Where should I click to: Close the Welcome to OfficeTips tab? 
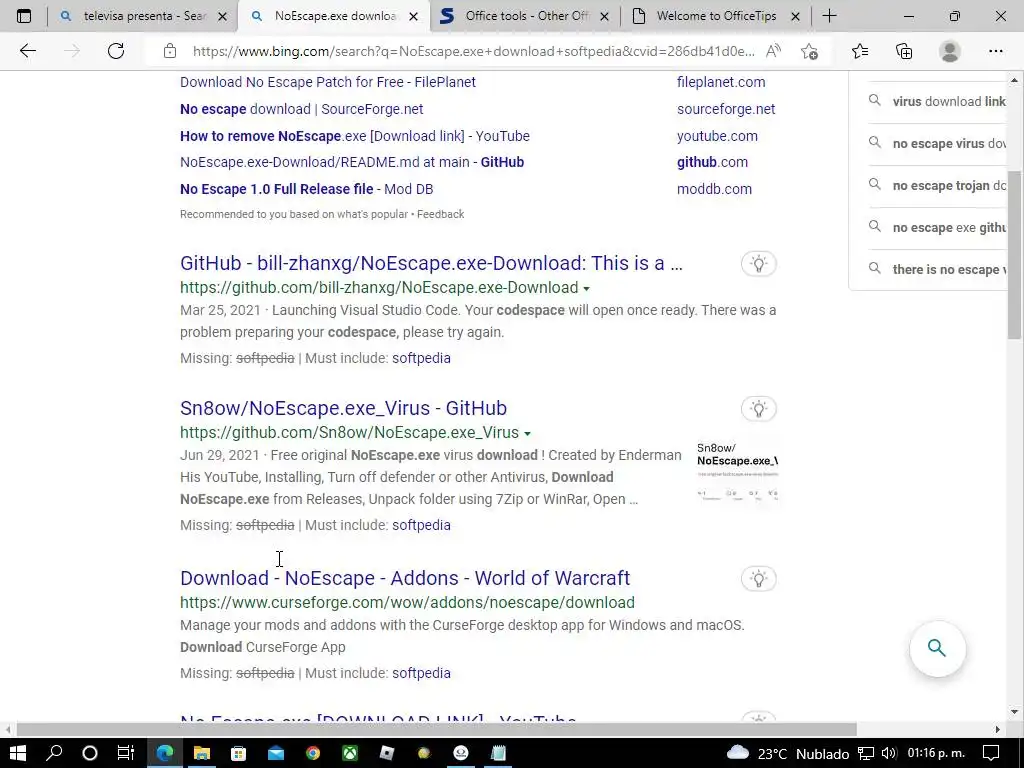(x=795, y=17)
